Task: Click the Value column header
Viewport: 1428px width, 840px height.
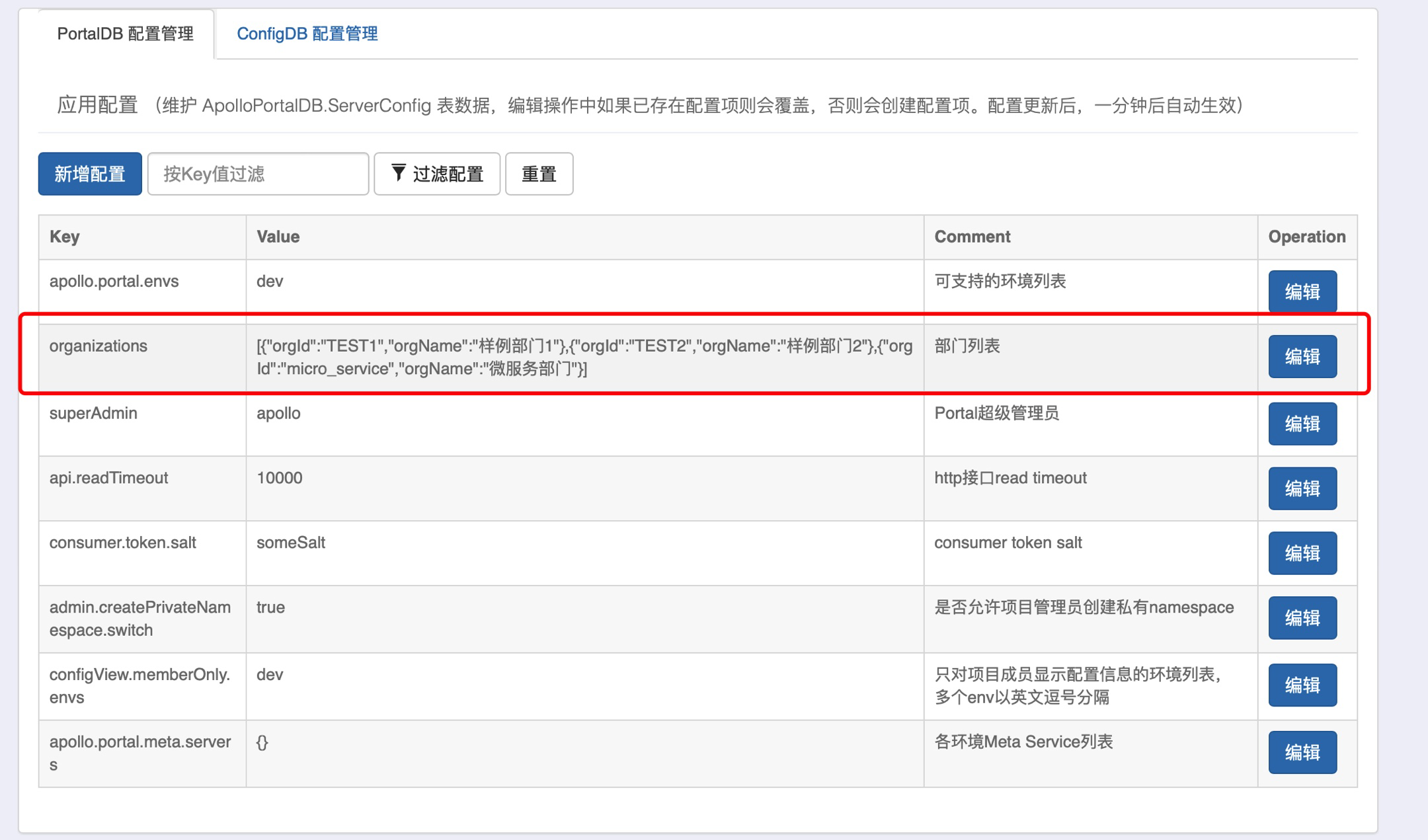Action: 278,237
